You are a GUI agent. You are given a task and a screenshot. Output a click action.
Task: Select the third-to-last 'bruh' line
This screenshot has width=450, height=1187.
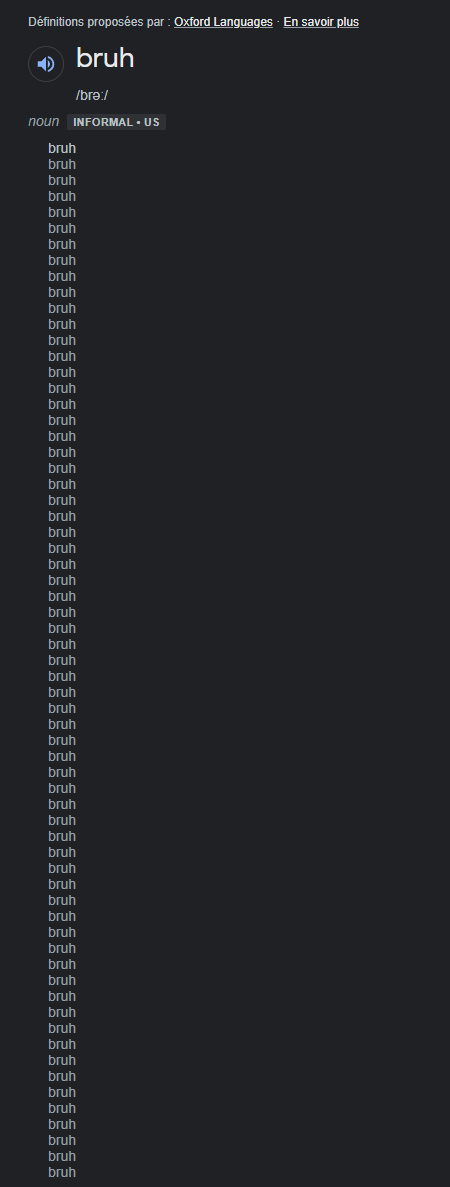(62, 1140)
